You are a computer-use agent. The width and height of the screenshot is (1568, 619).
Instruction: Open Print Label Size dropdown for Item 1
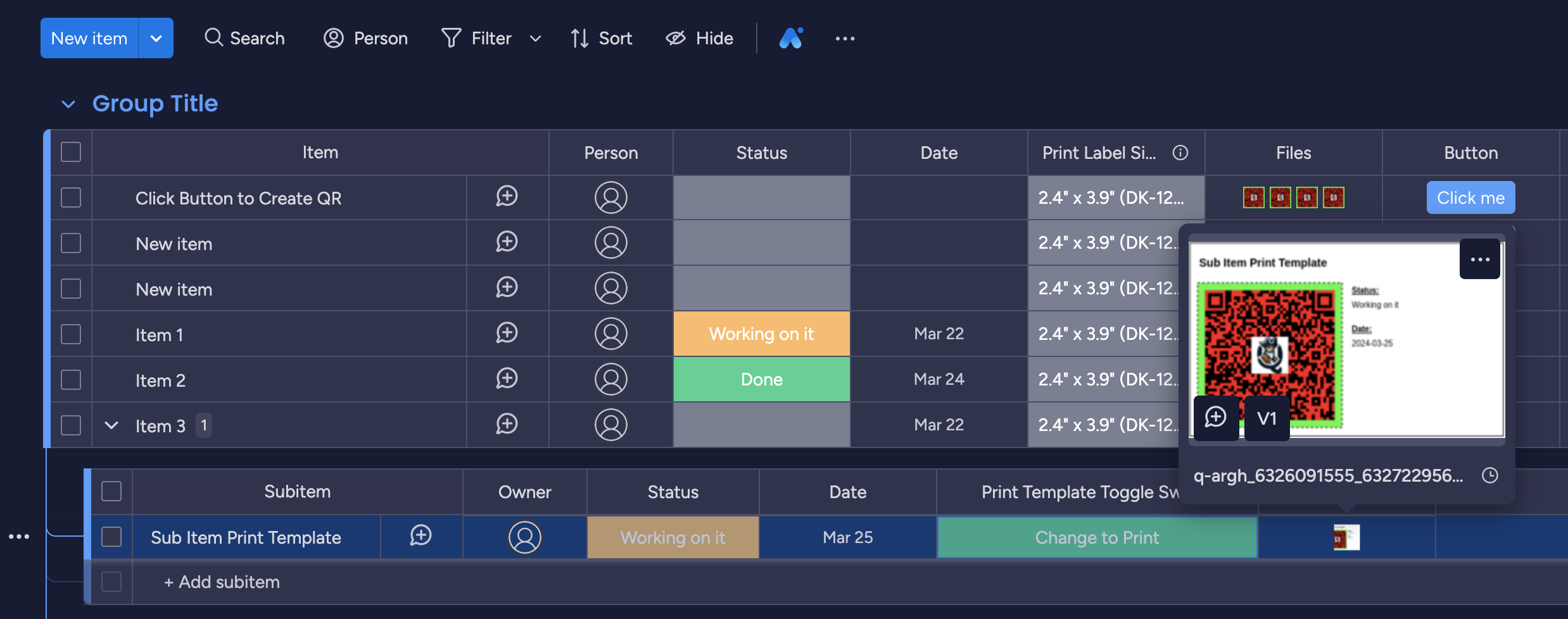click(1103, 334)
